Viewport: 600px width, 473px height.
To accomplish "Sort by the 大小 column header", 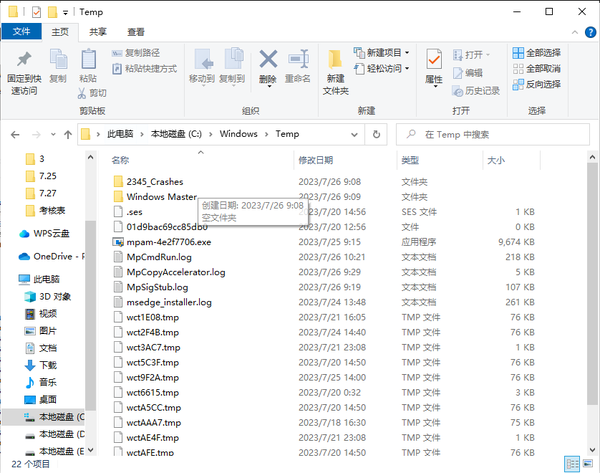I will point(496,160).
